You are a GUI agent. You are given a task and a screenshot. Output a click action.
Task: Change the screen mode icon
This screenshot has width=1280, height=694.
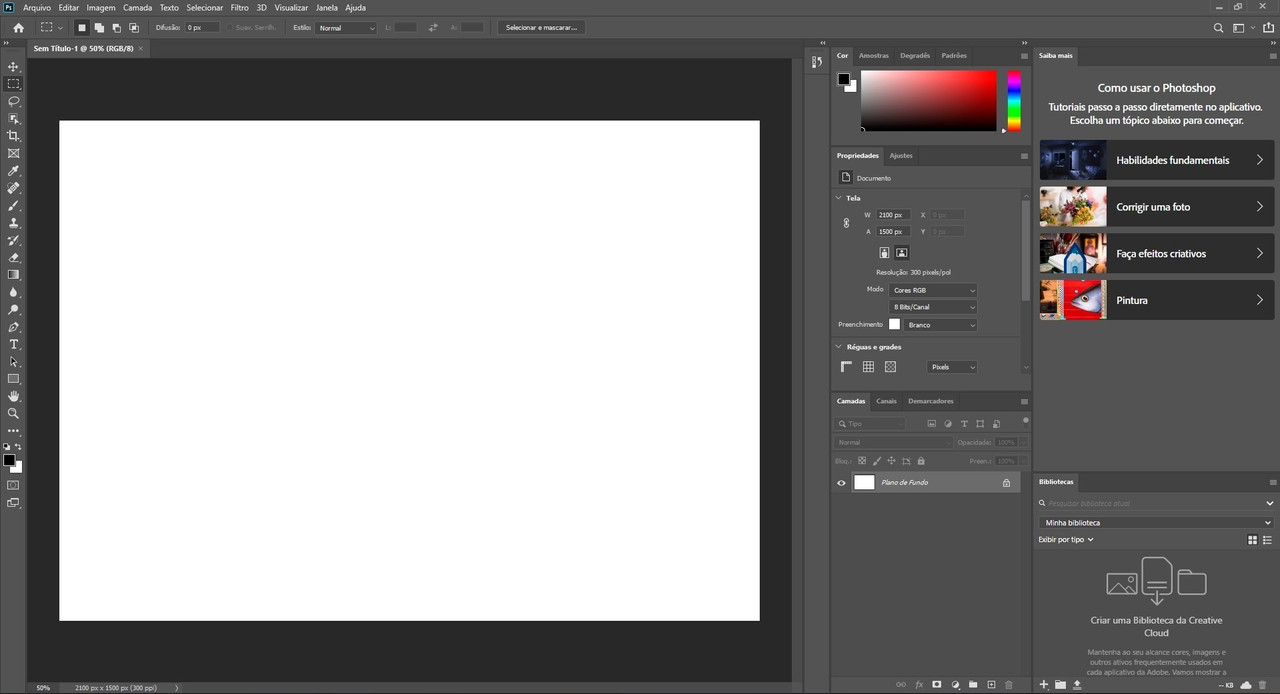pos(13,503)
